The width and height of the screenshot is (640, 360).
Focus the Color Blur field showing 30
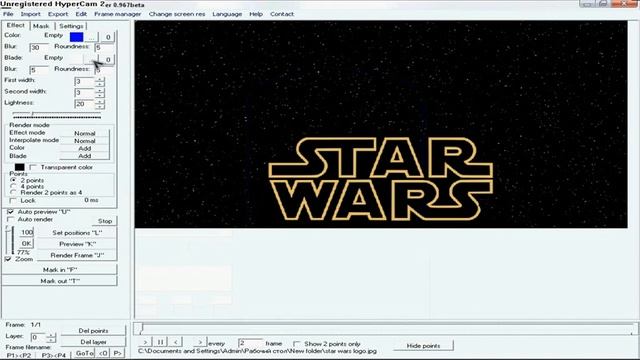coord(39,48)
